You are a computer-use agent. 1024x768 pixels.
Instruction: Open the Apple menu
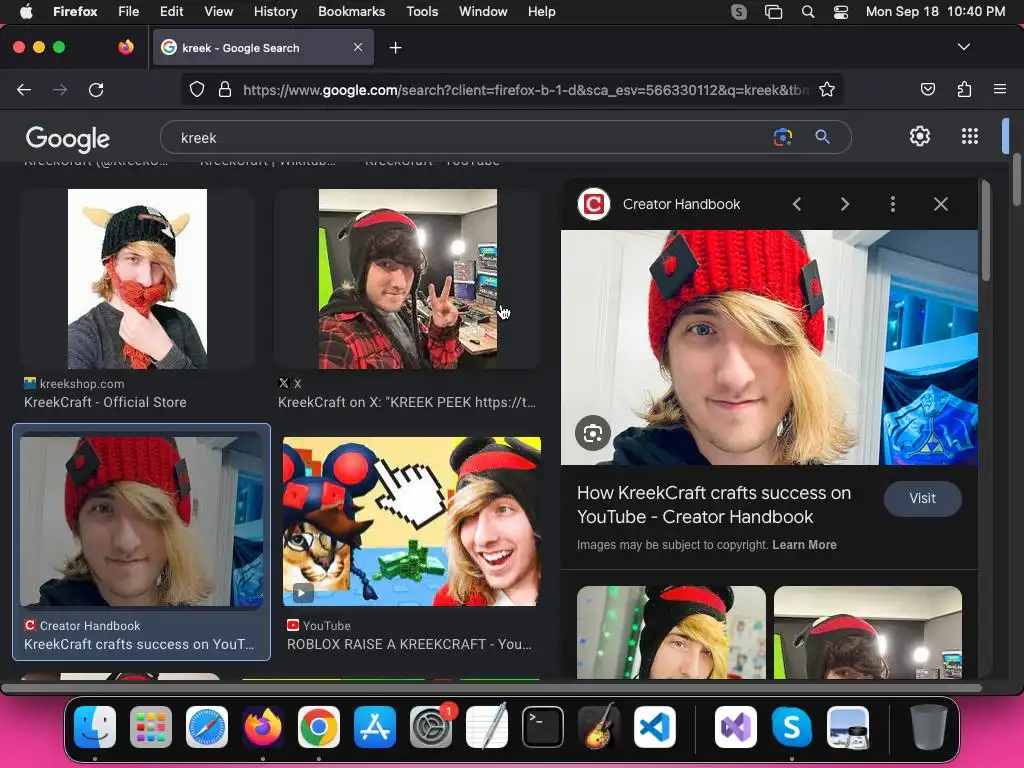[x=25, y=12]
